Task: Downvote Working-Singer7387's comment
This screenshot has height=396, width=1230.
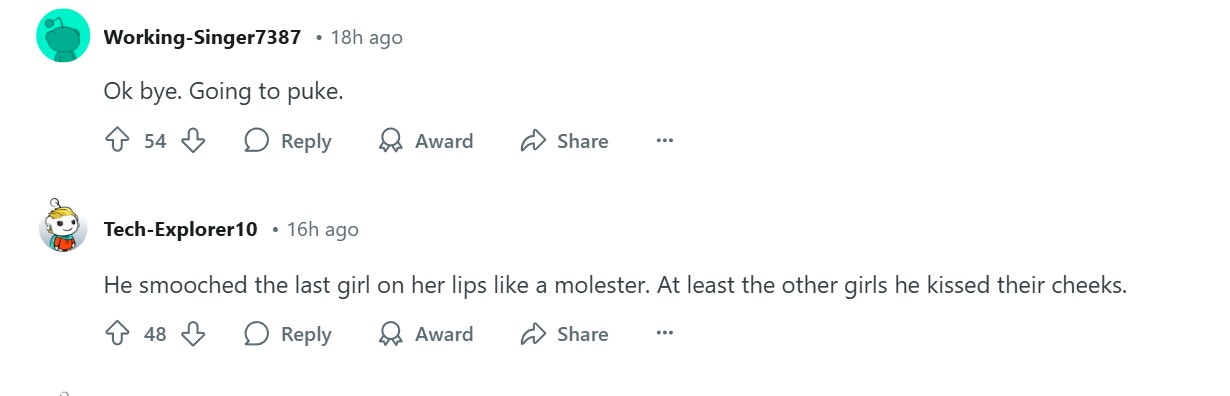Action: tap(193, 141)
